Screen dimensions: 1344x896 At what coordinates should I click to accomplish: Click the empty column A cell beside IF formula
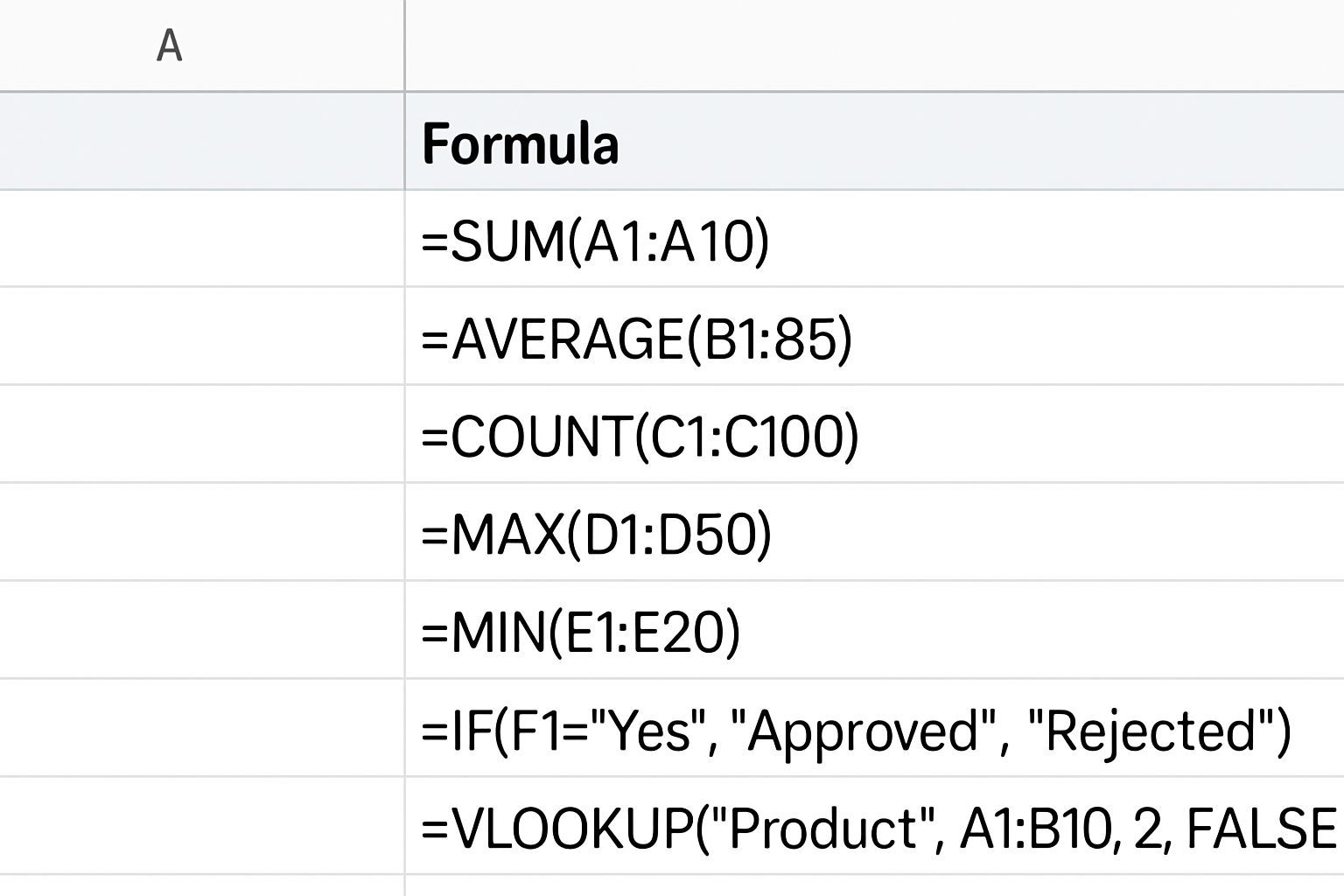(201, 729)
